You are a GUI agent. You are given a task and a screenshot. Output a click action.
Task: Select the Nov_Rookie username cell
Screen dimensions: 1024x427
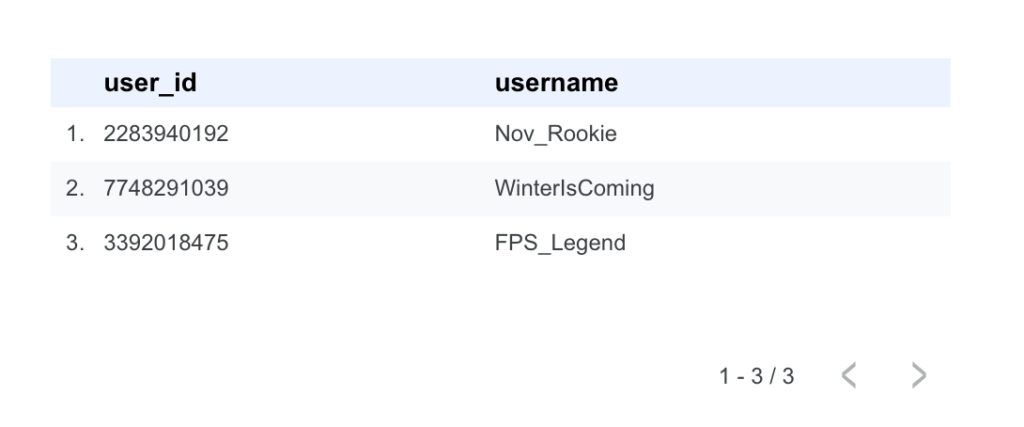[548, 135]
